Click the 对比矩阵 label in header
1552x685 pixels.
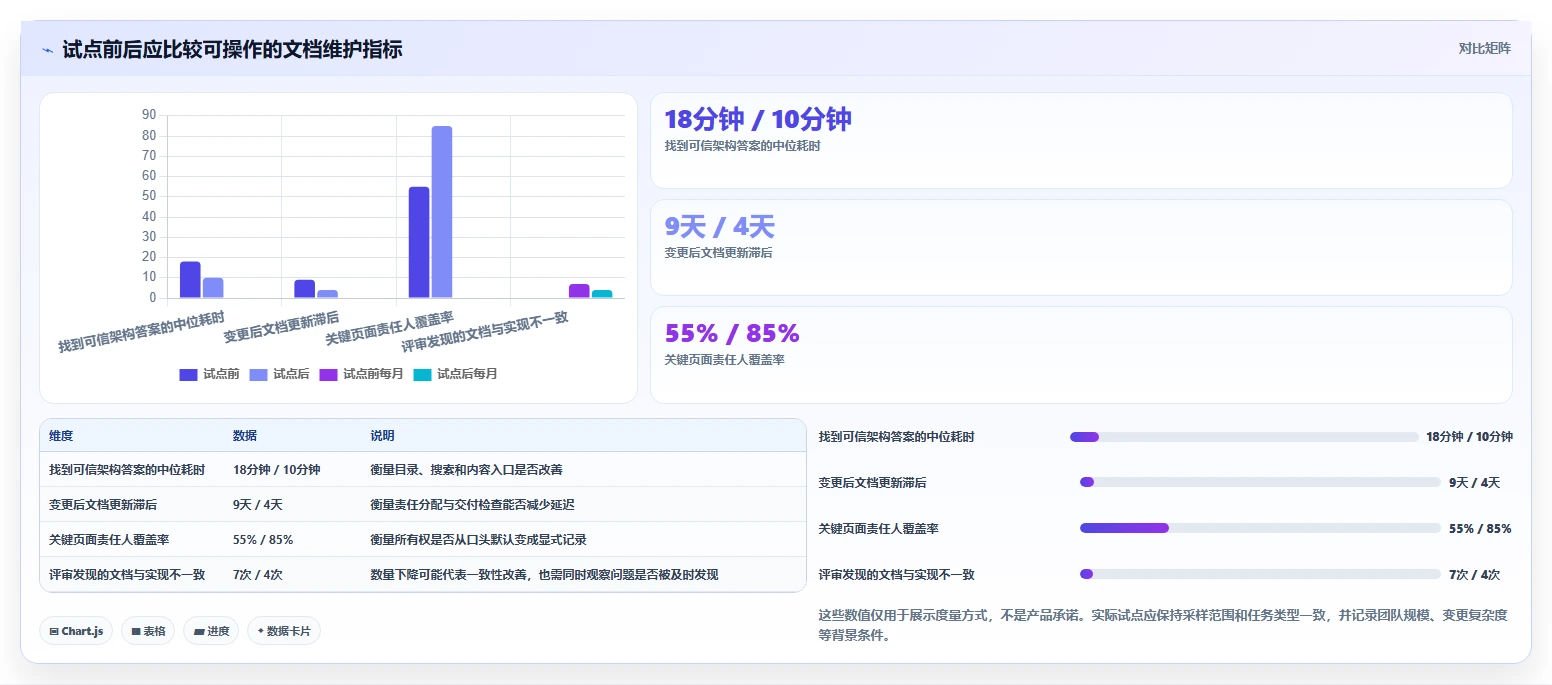(x=1485, y=48)
